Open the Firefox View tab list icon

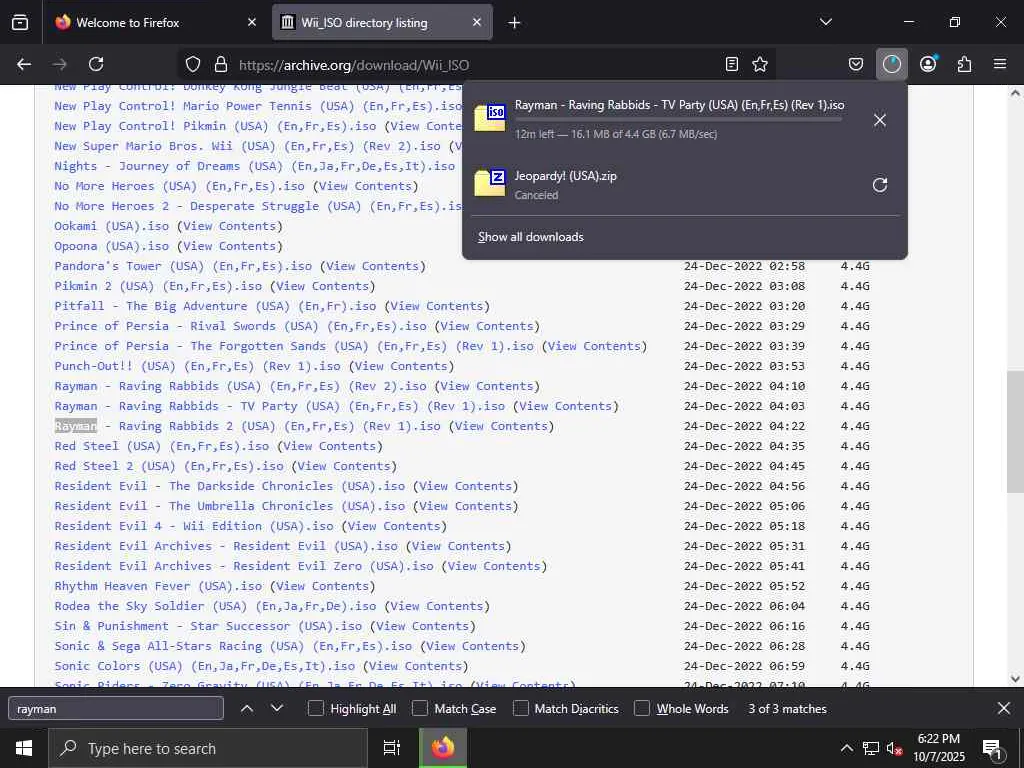point(20,22)
